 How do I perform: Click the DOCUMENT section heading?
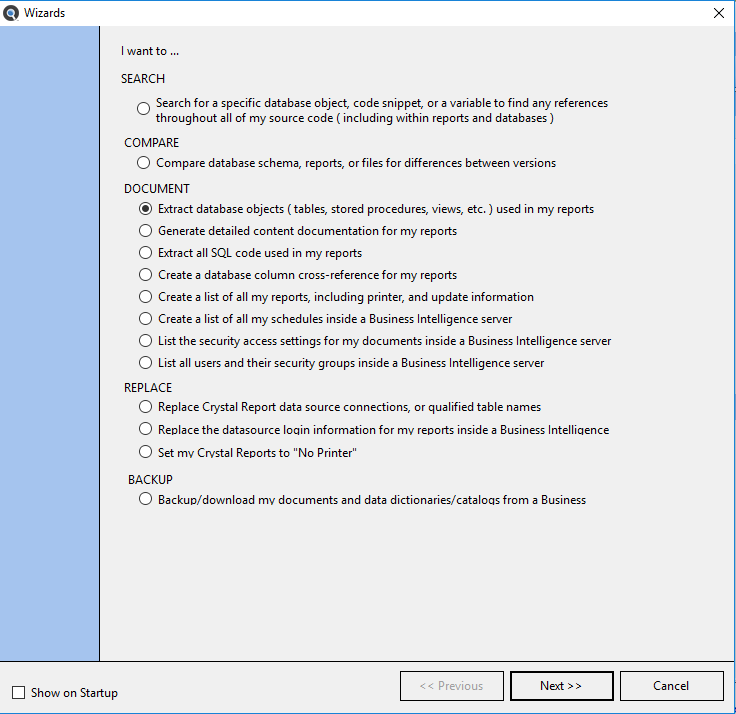[x=157, y=189]
